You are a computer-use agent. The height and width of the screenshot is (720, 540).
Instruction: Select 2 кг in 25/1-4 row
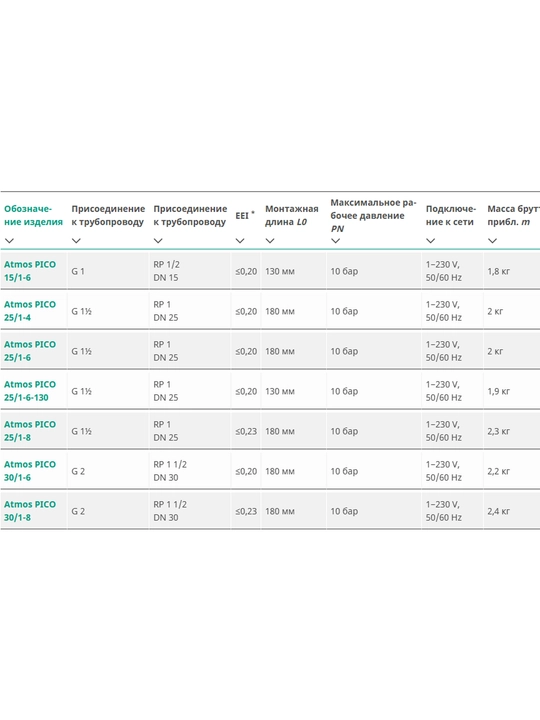click(x=495, y=311)
